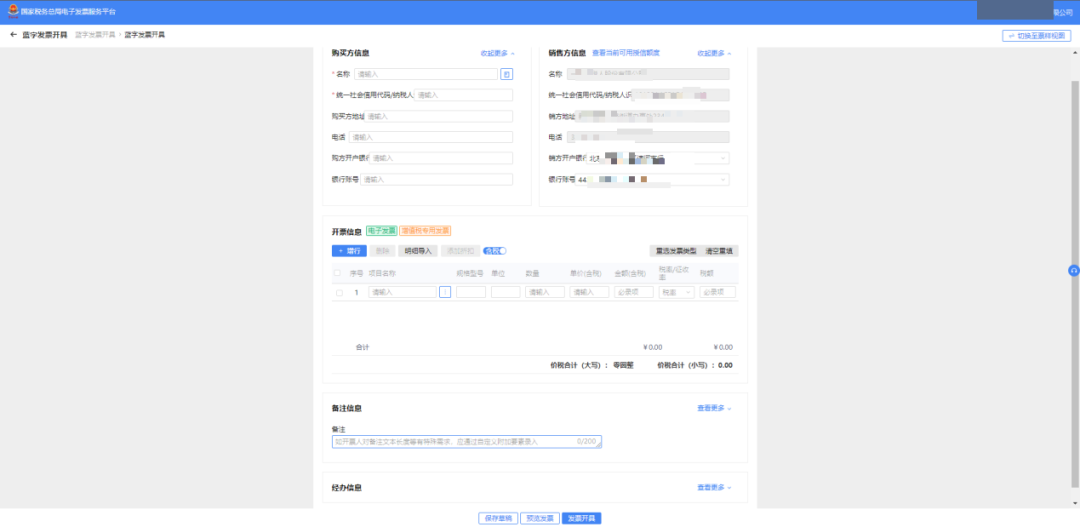Viewport: 1080px width, 527px height.
Task: Check the checkbox for row 1
Action: (339, 292)
